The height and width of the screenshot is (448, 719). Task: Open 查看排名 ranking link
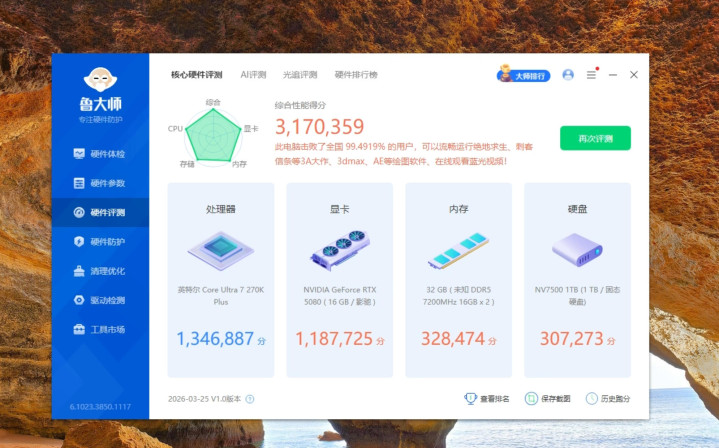click(487, 398)
